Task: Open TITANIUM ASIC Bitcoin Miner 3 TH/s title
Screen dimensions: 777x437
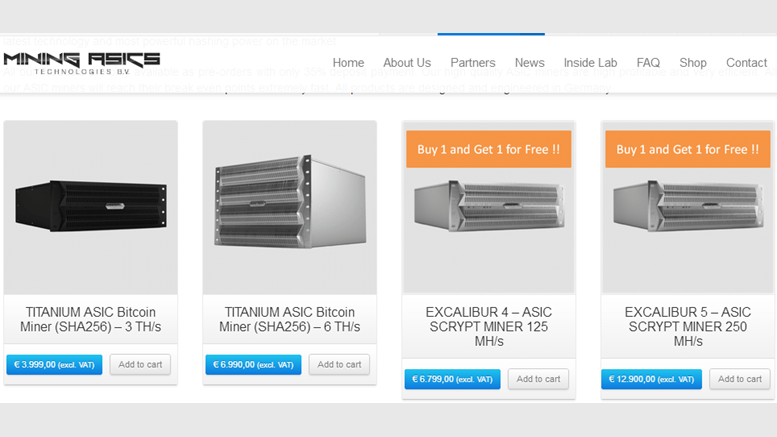Action: coord(91,320)
